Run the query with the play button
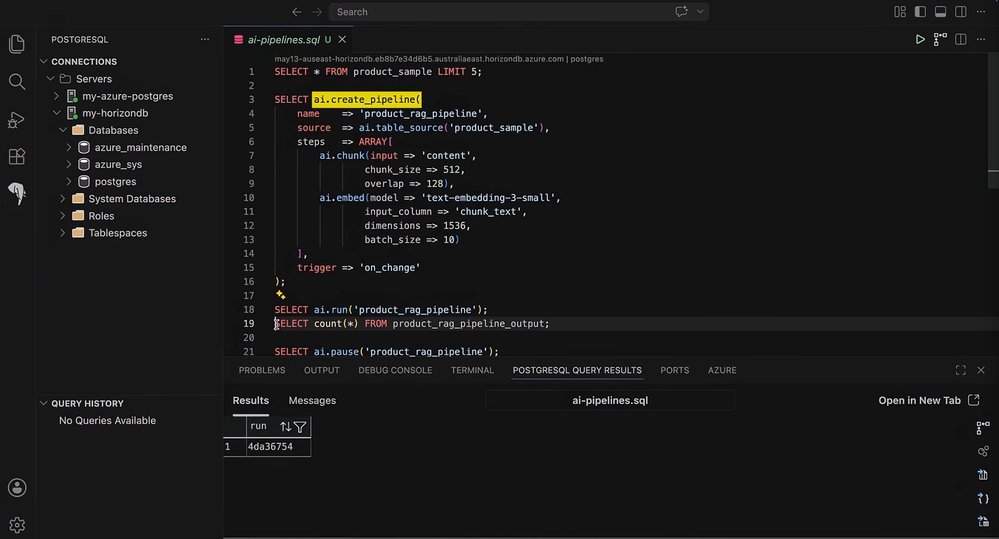 [920, 40]
